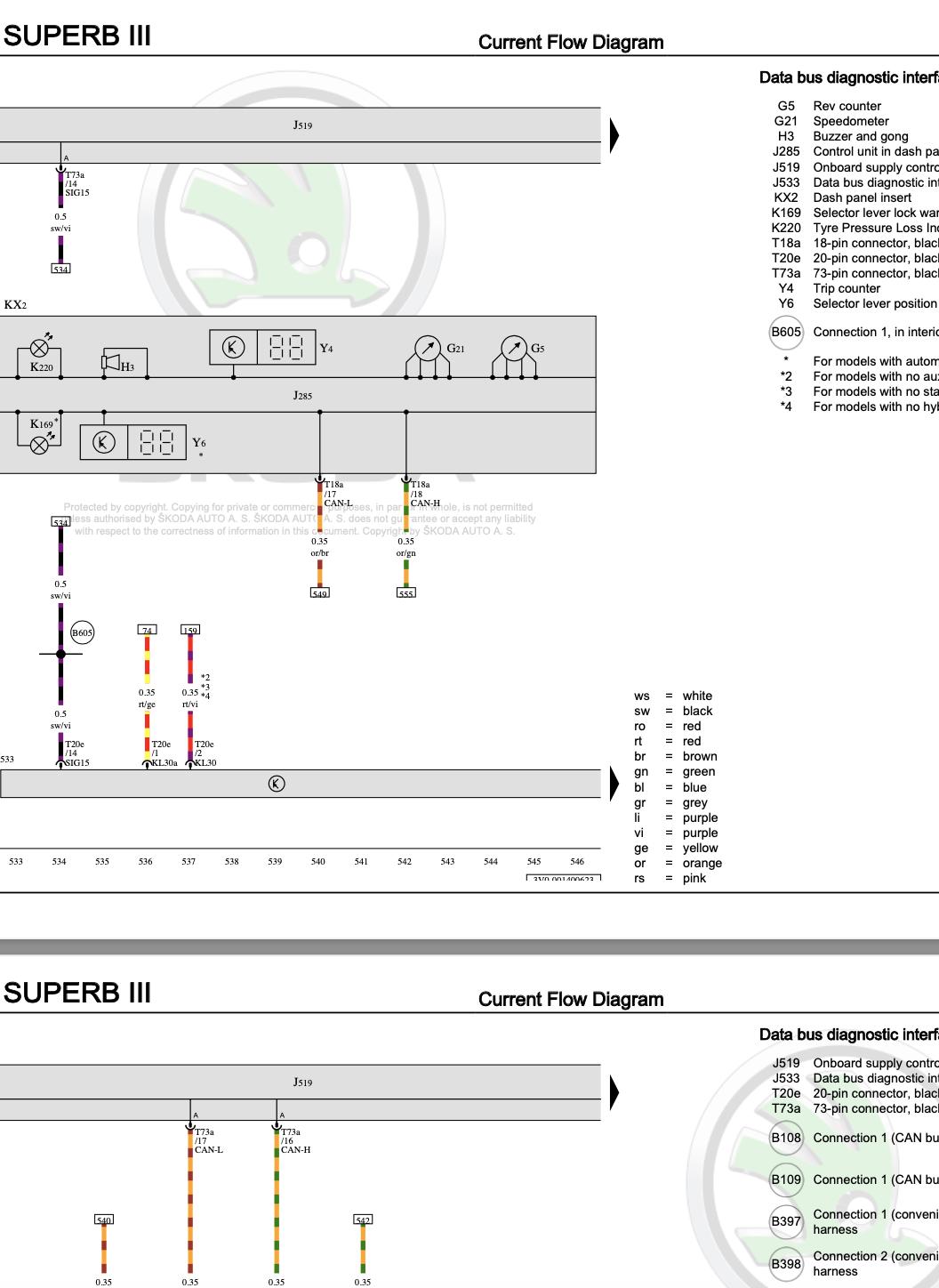Select the K169 selector lever lock lamp symbol
Image resolution: width=939 pixels, height=1288 pixels.
(x=40, y=445)
